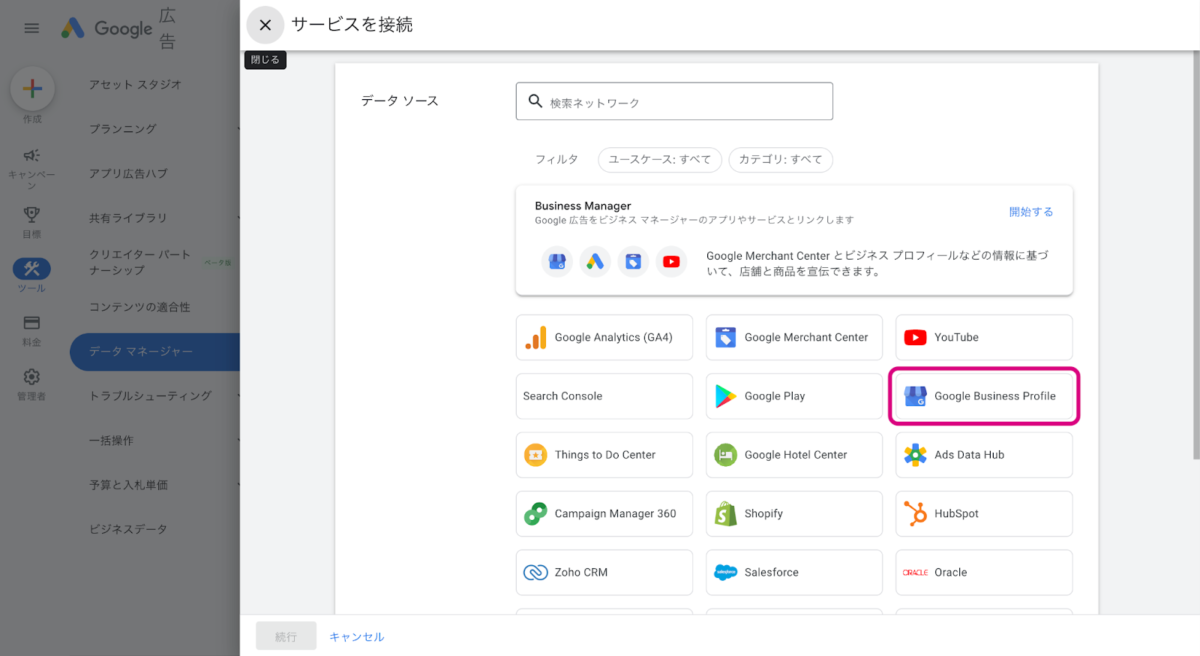
Task: Click the 開始する link
Action: pyautogui.click(x=1030, y=212)
